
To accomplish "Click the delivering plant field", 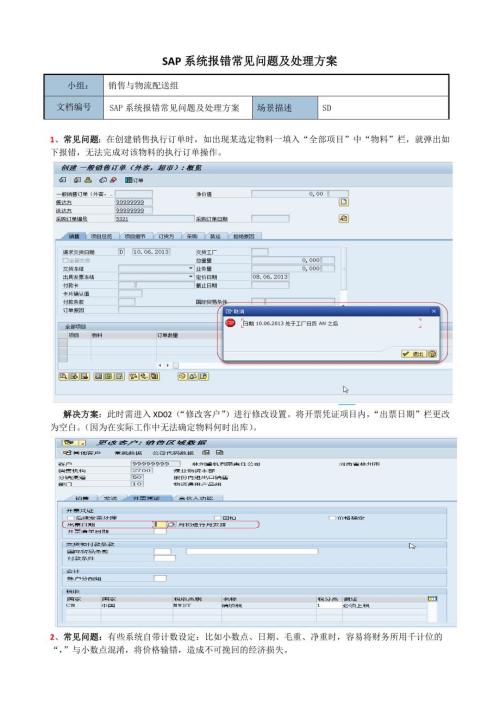I will click(260, 252).
